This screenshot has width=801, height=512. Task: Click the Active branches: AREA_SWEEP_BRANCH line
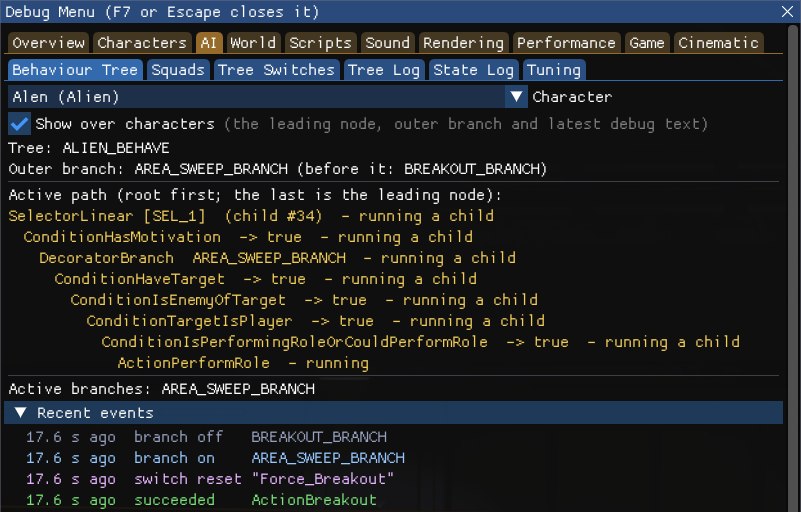(161, 389)
